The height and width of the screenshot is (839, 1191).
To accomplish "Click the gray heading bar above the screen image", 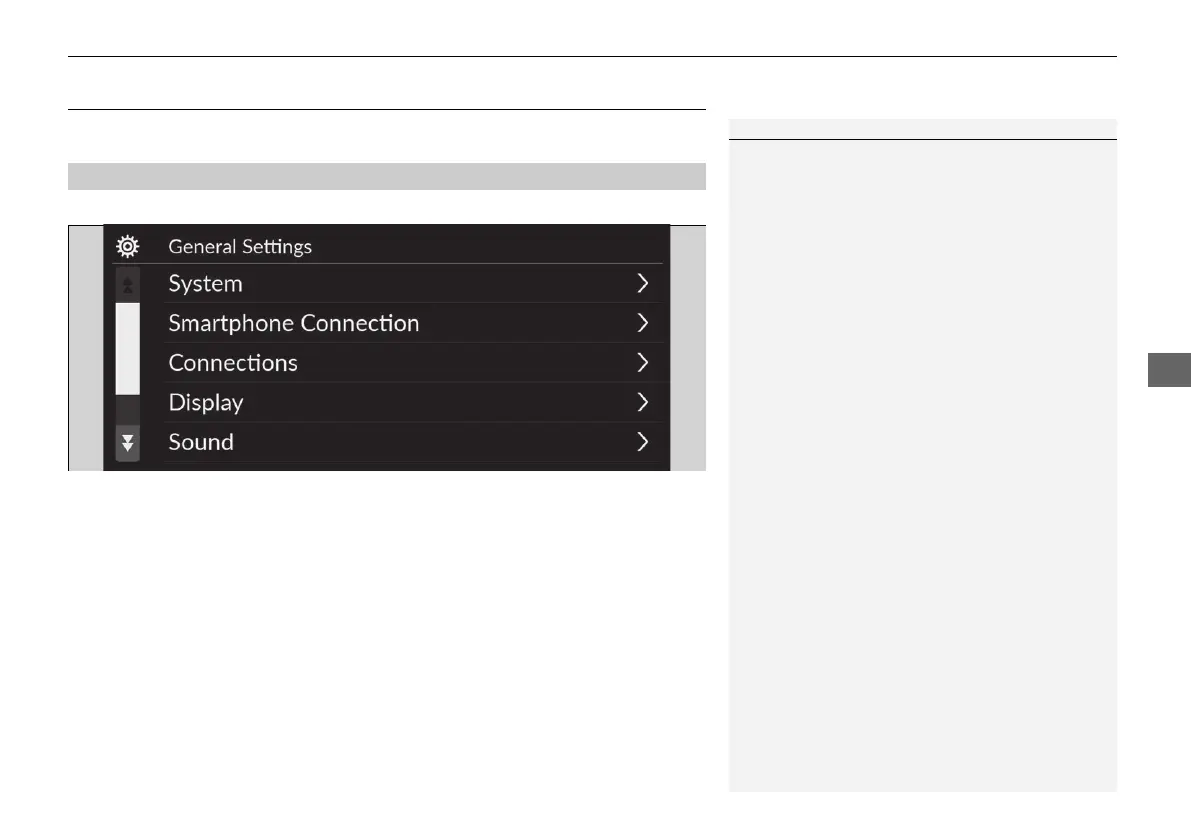I will click(x=387, y=176).
